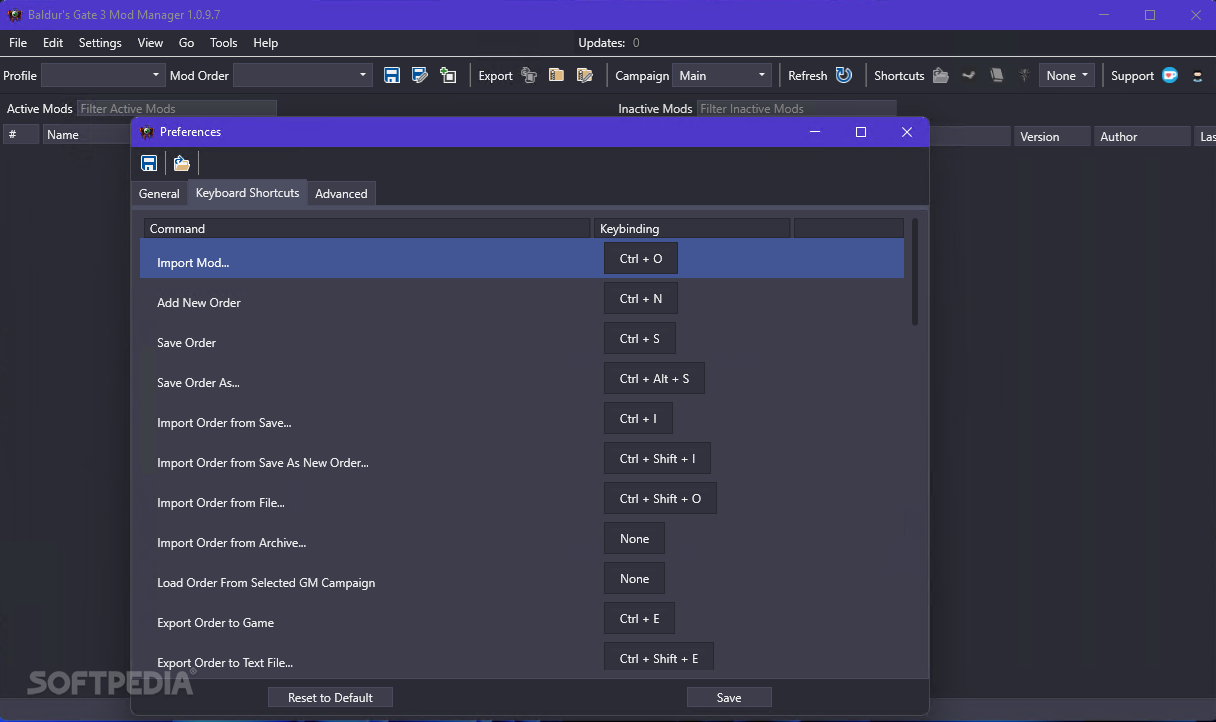
Task: Open the Help menu
Action: pos(265,43)
